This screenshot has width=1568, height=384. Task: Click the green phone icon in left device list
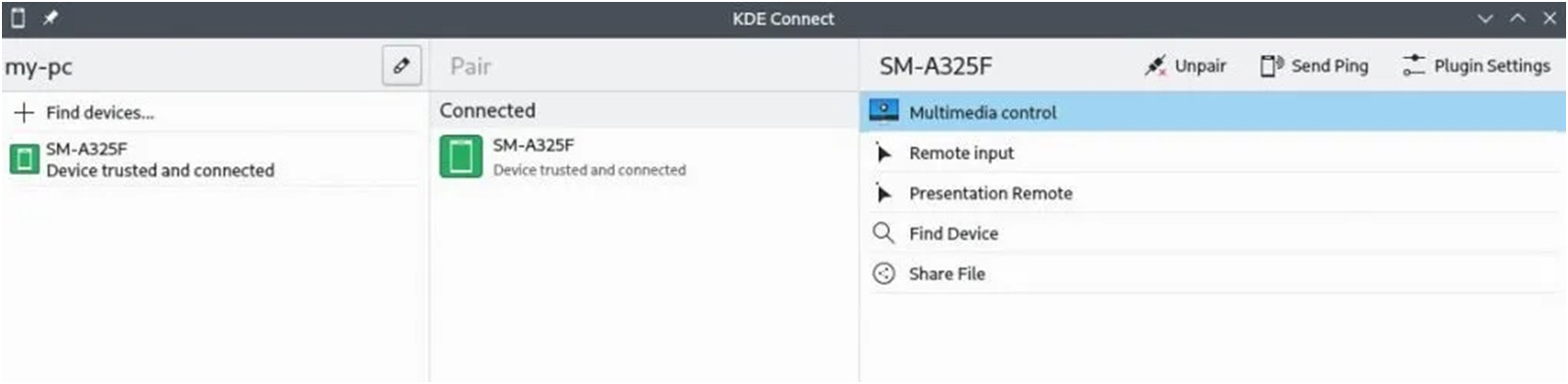tap(24, 158)
